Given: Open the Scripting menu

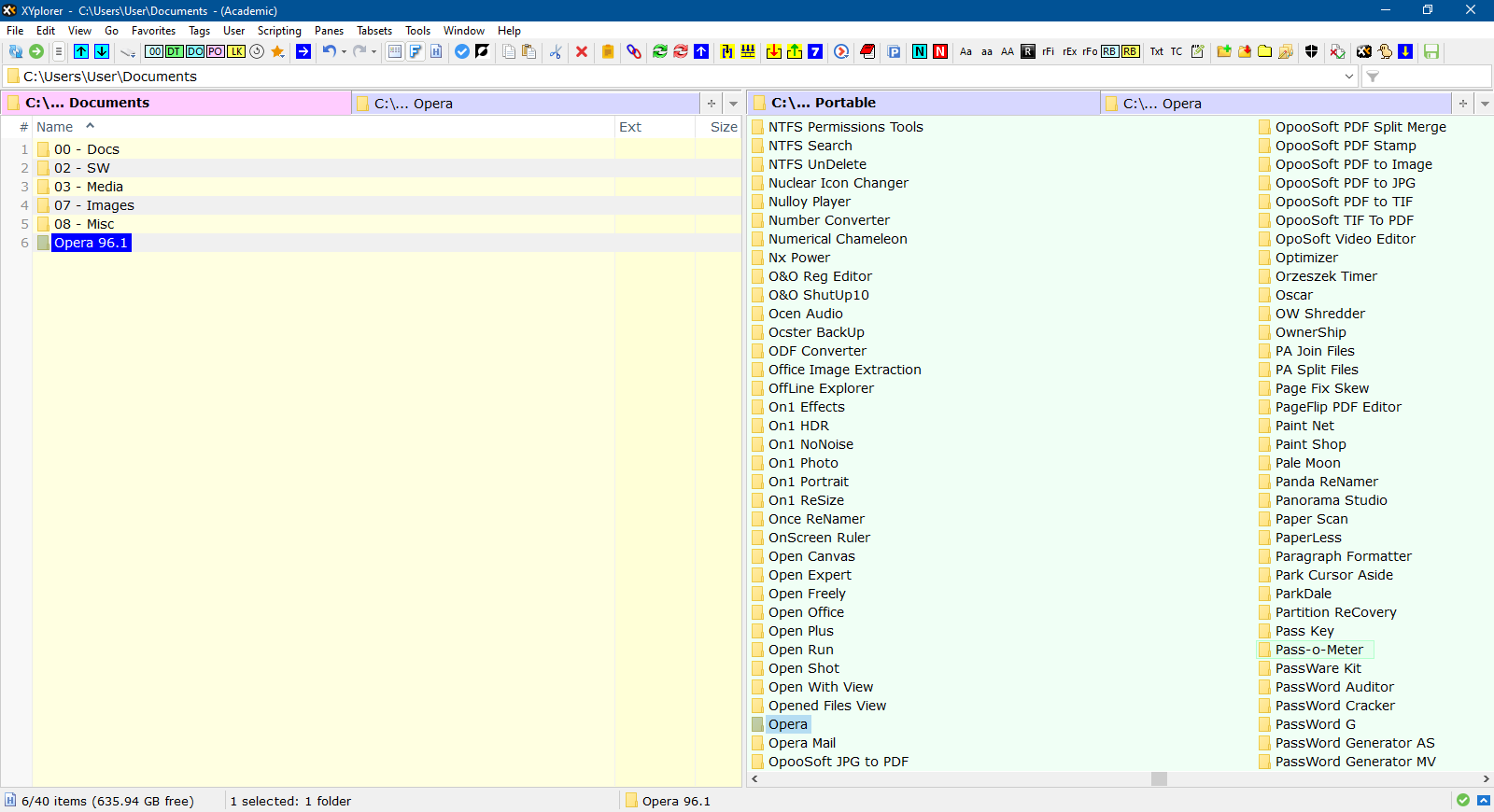Looking at the screenshot, I should 279,31.
